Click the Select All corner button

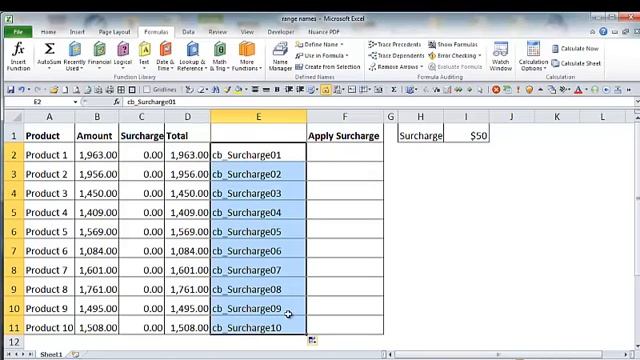[x=15, y=117]
